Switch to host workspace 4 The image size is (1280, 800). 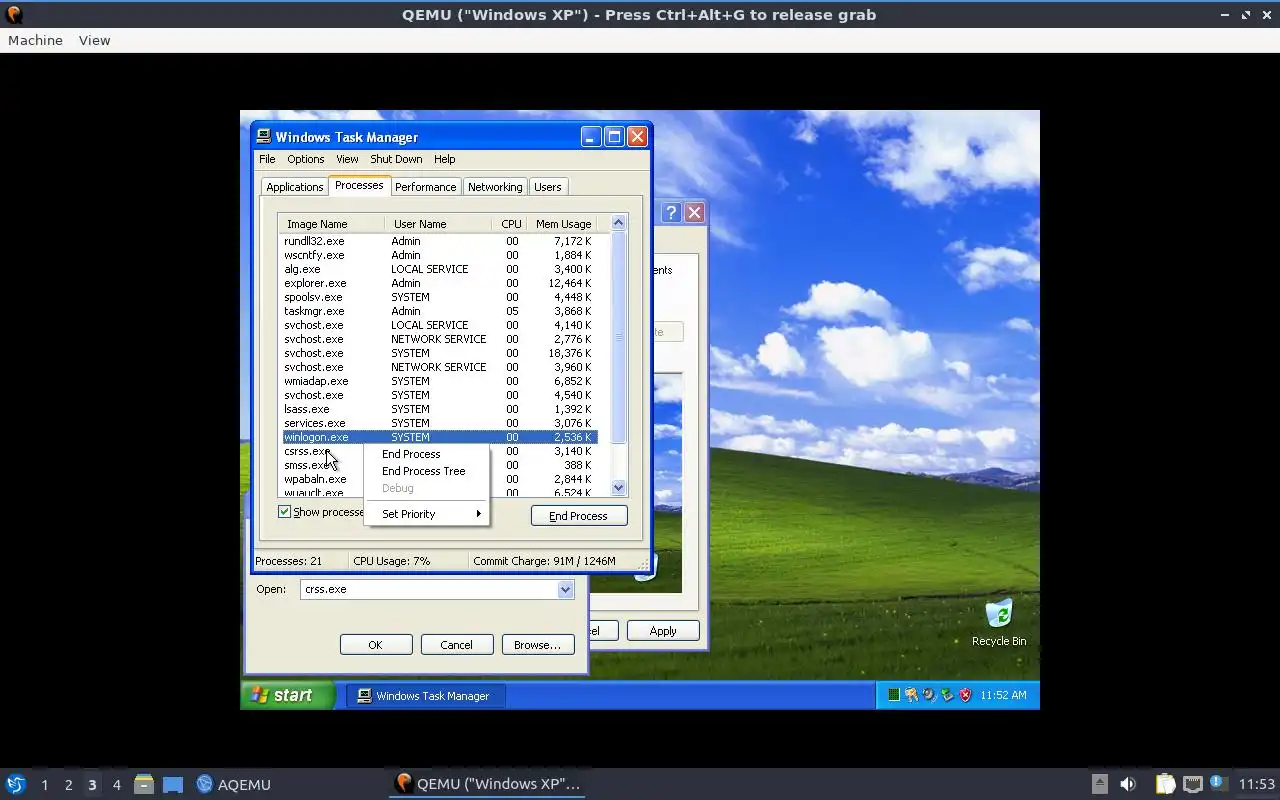click(x=116, y=784)
